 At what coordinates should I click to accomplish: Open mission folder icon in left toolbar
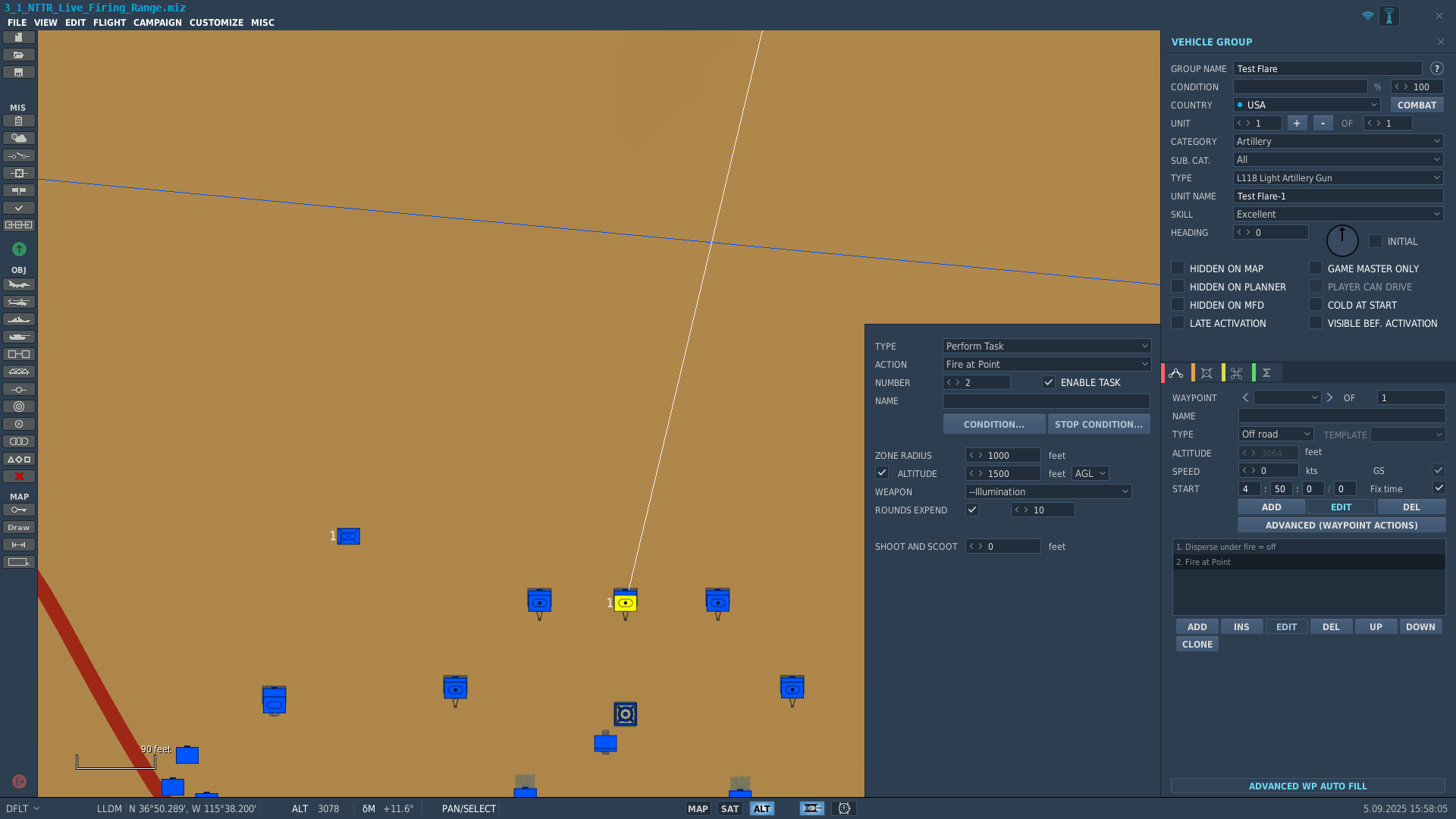tap(19, 55)
